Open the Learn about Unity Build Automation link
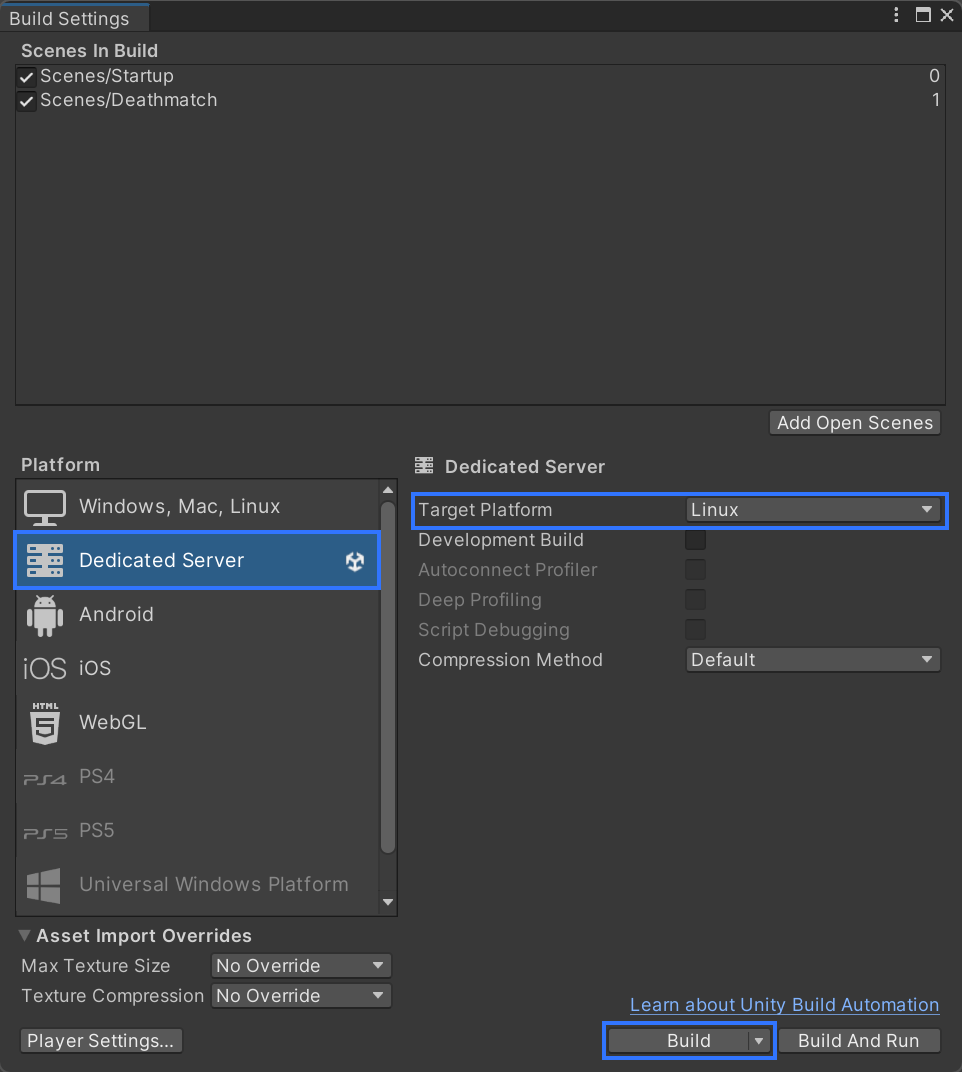Screen dimensions: 962x1072 click(x=784, y=1005)
